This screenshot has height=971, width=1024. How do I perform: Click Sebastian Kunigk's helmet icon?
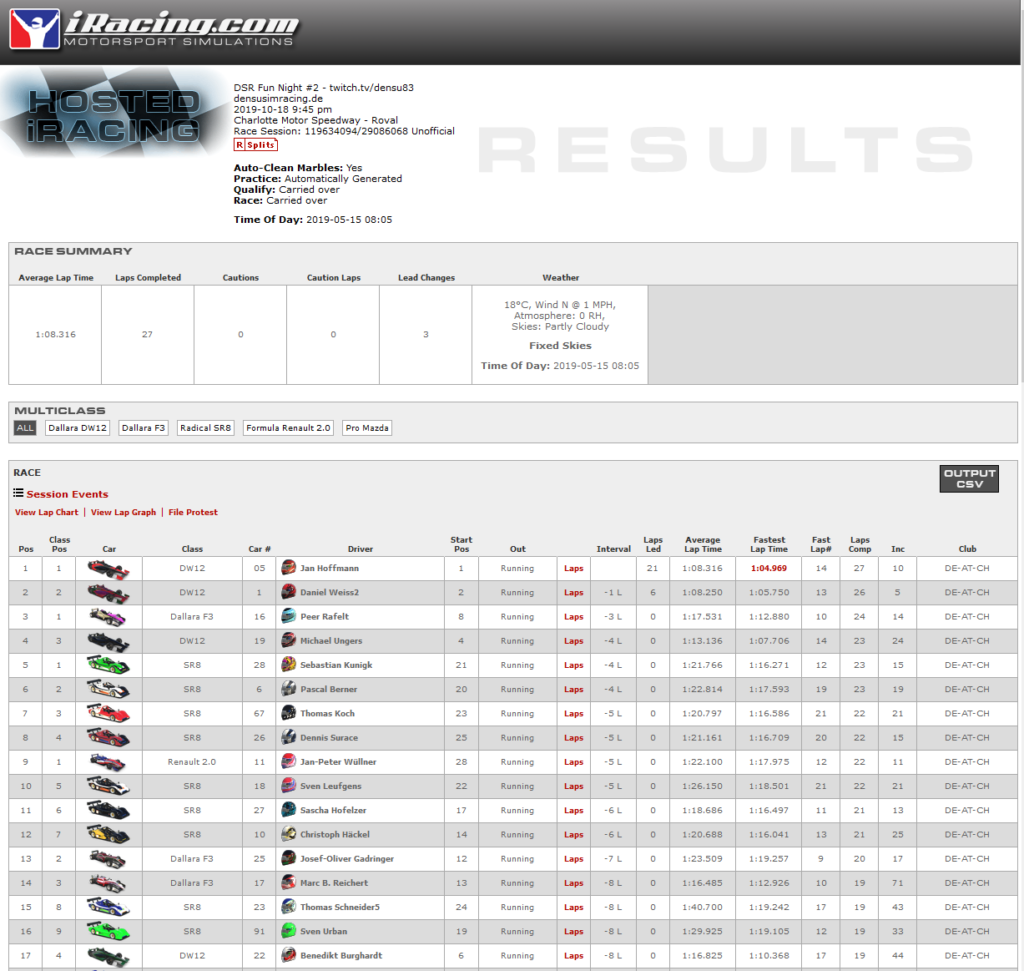tap(289, 665)
